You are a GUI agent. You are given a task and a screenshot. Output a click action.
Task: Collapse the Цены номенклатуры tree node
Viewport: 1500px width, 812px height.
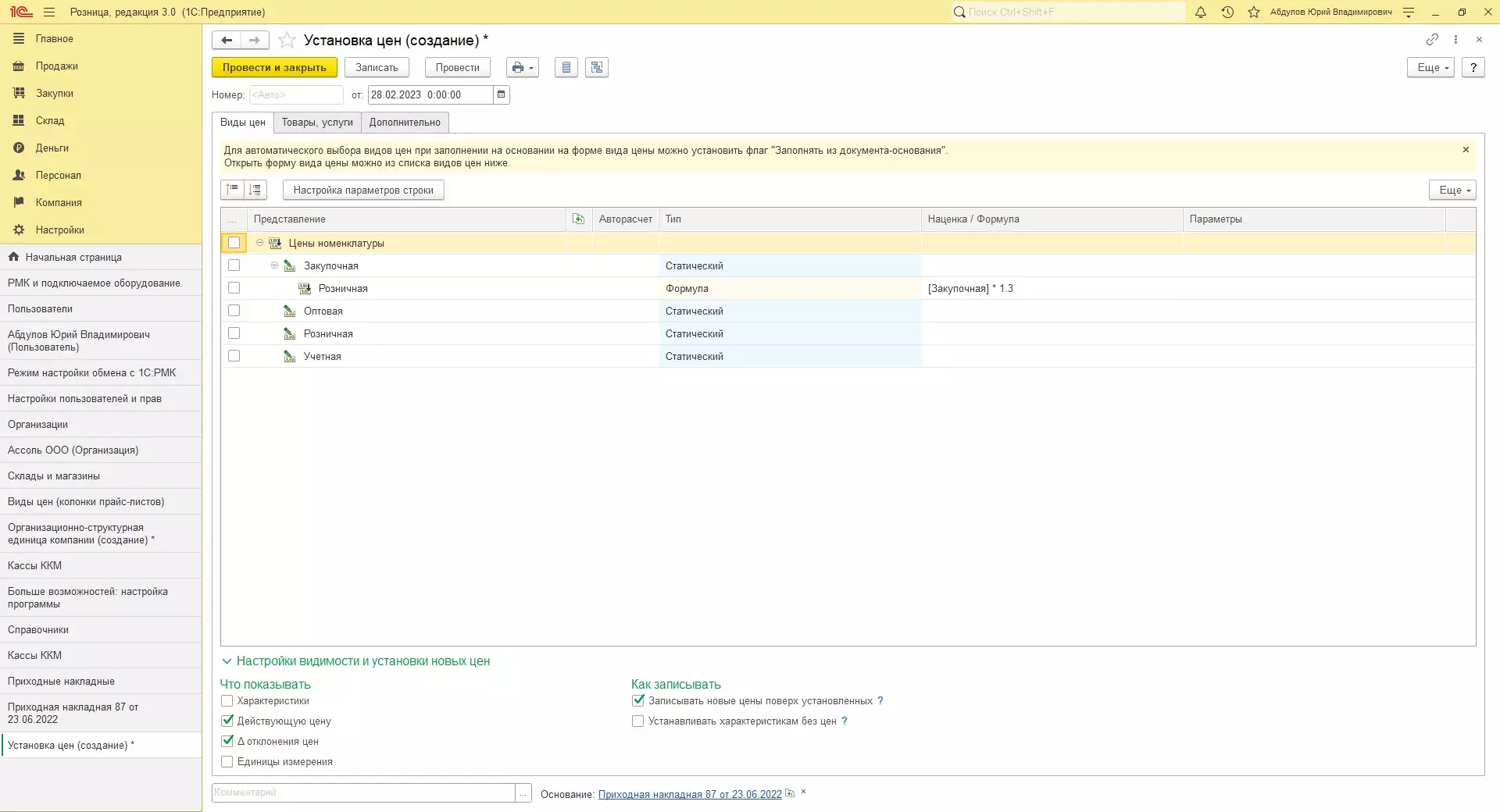[260, 243]
